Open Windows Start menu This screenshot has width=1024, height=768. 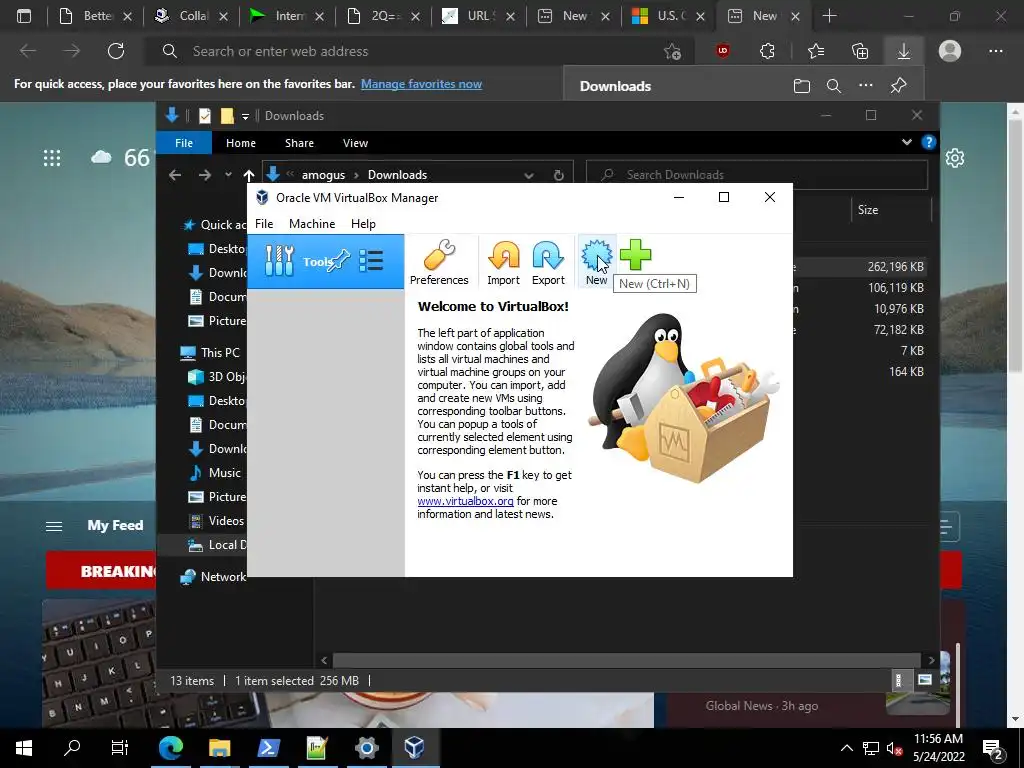[24, 747]
